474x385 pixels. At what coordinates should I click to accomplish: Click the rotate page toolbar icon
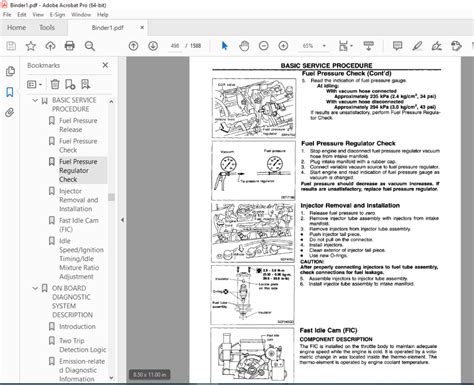pyautogui.click(x=456, y=46)
